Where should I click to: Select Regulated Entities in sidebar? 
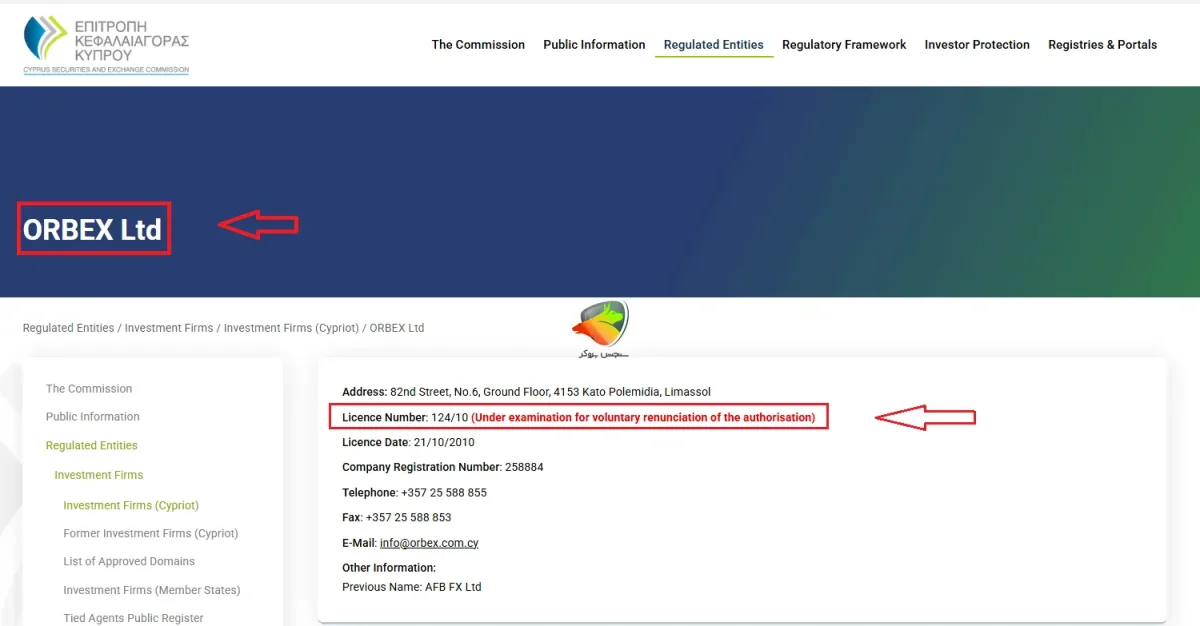(x=92, y=446)
